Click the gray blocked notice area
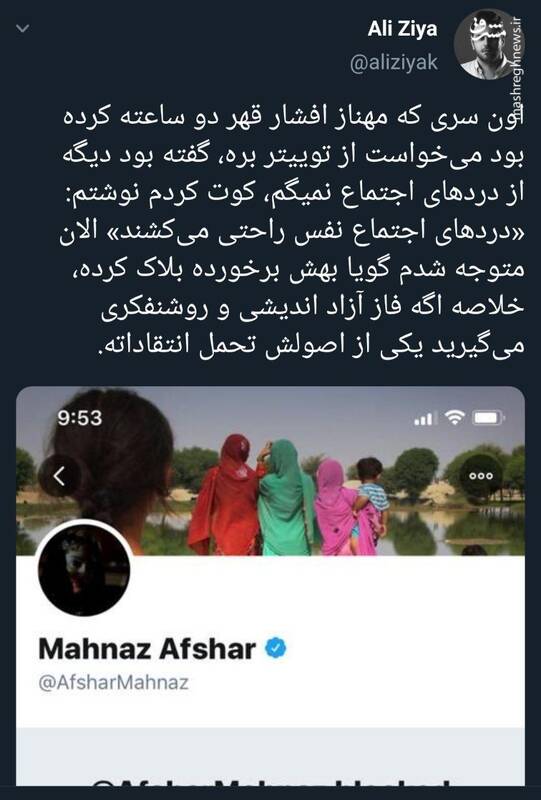 point(270,757)
